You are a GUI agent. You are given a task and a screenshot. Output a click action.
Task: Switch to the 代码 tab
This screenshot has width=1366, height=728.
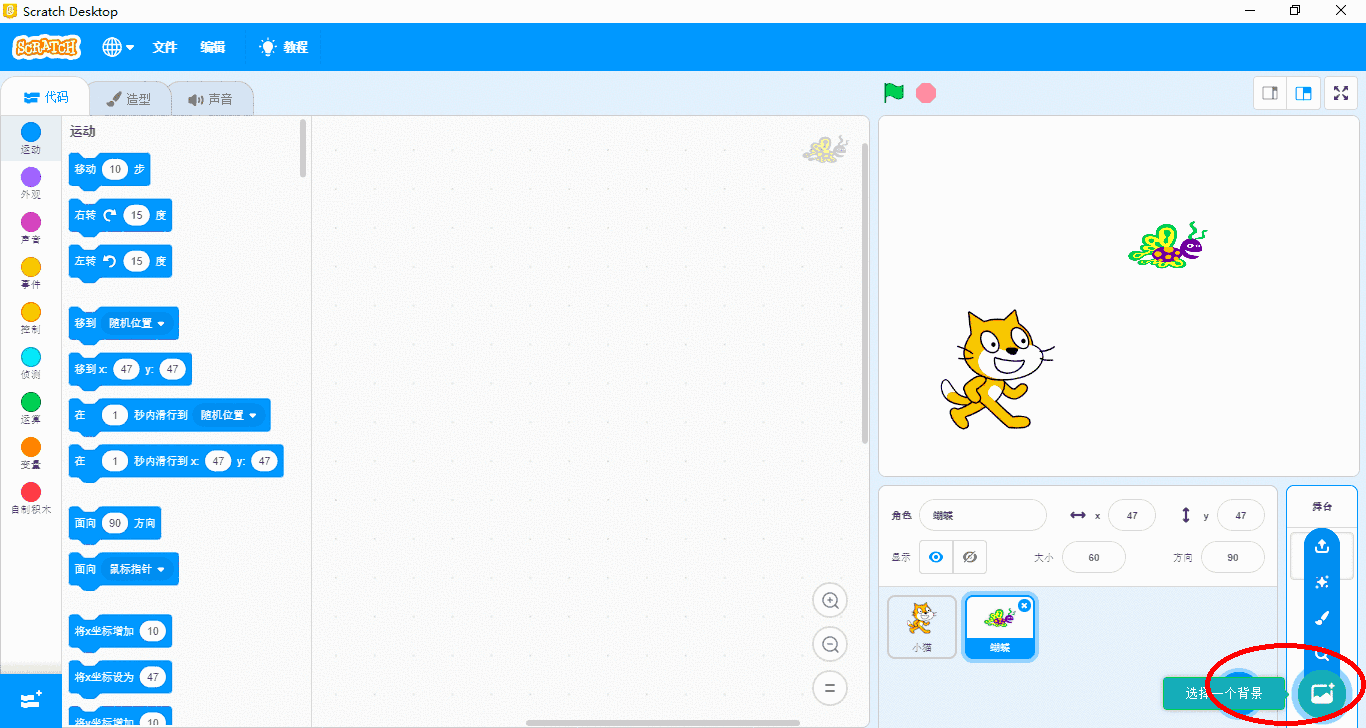coord(46,97)
